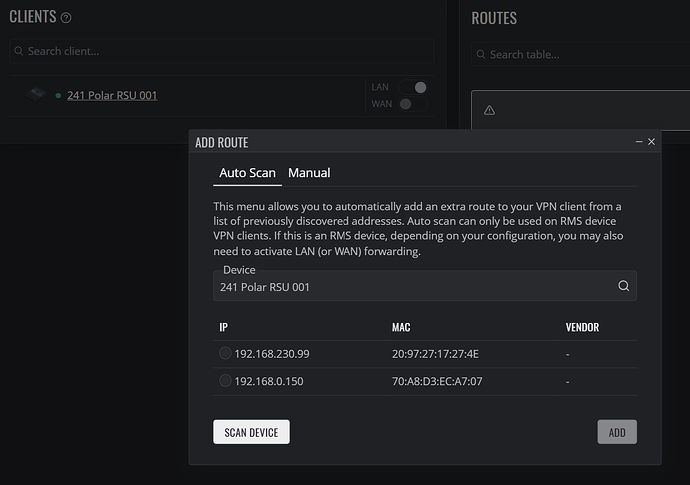690x485 pixels.
Task: Click the Search table input field
Action: point(580,54)
